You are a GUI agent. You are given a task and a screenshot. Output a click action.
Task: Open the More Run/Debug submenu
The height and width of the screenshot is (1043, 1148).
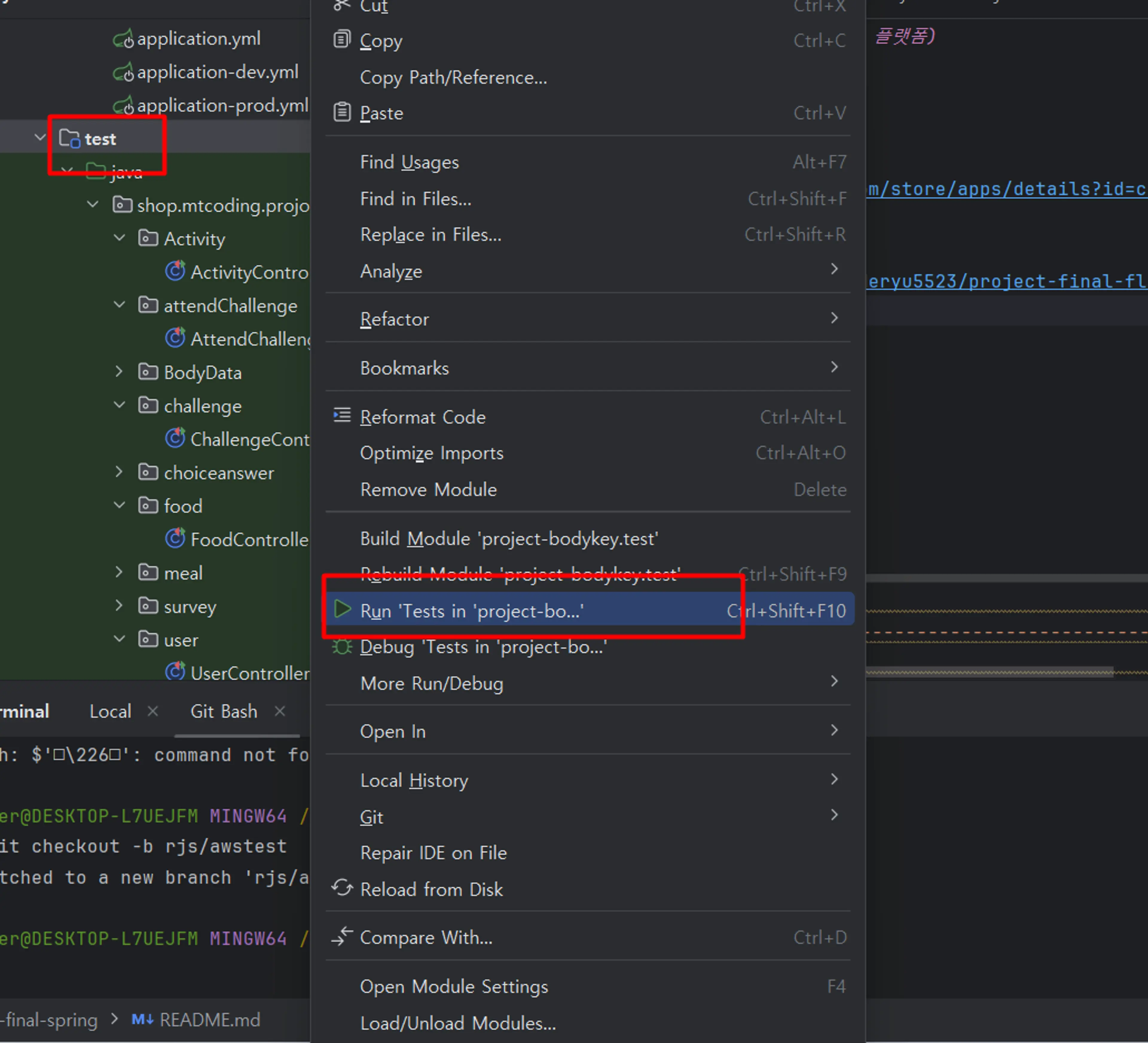pos(588,683)
